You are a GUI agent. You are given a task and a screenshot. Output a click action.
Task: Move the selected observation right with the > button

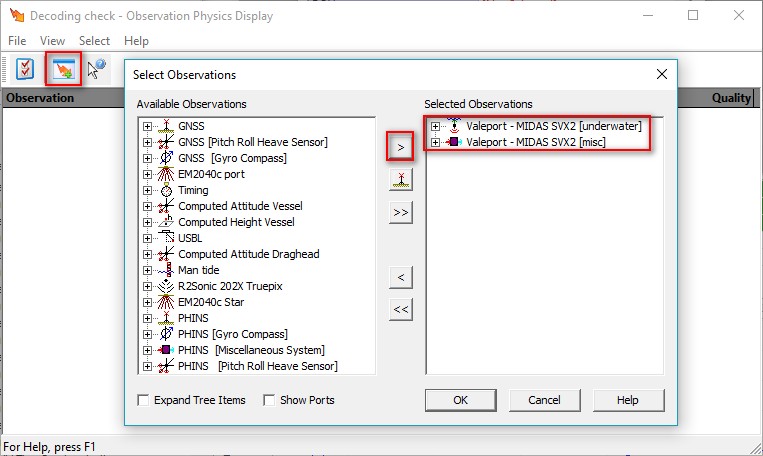pyautogui.click(x=400, y=147)
